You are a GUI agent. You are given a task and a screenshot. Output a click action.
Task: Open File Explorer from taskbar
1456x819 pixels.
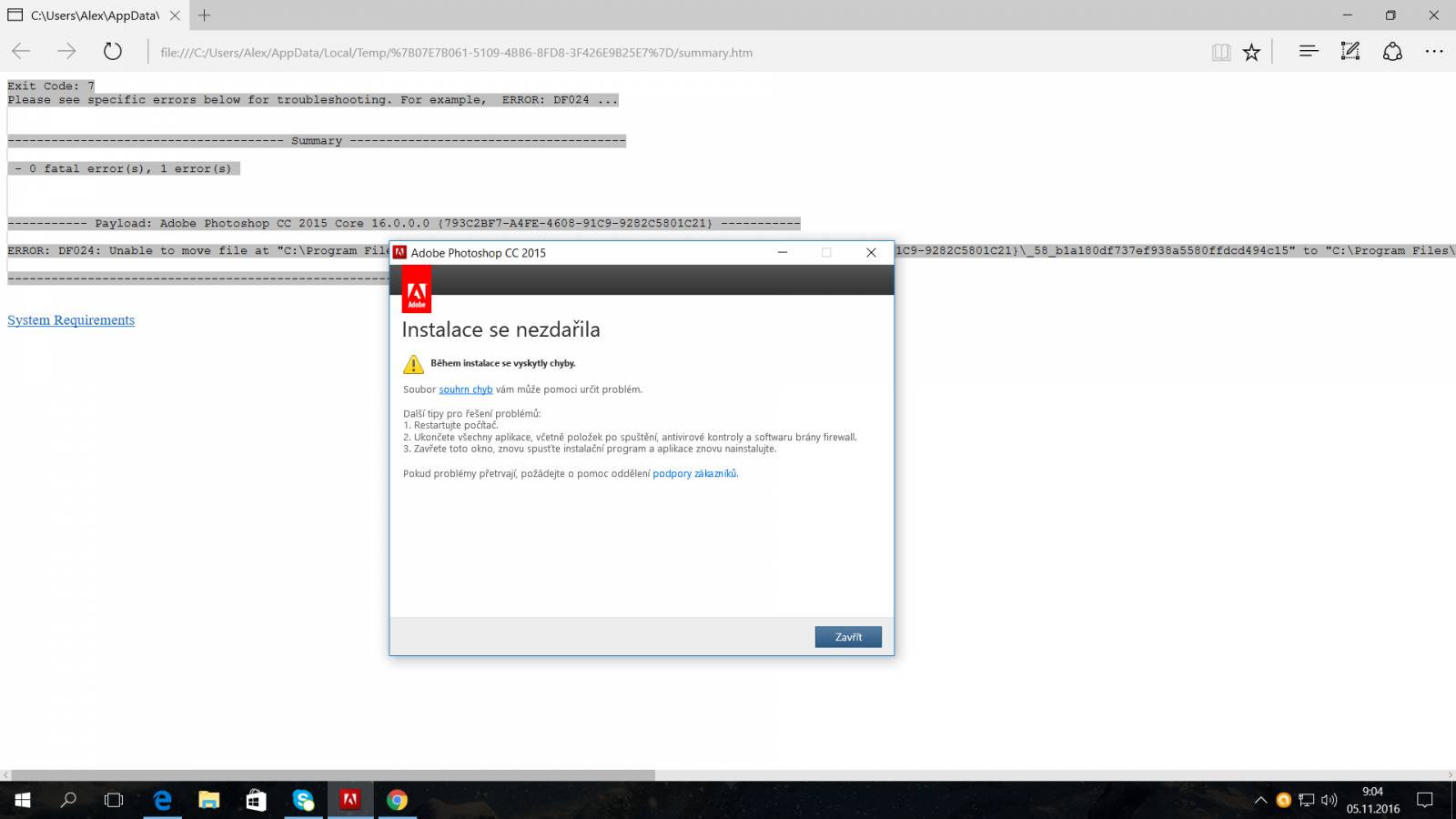tap(209, 800)
